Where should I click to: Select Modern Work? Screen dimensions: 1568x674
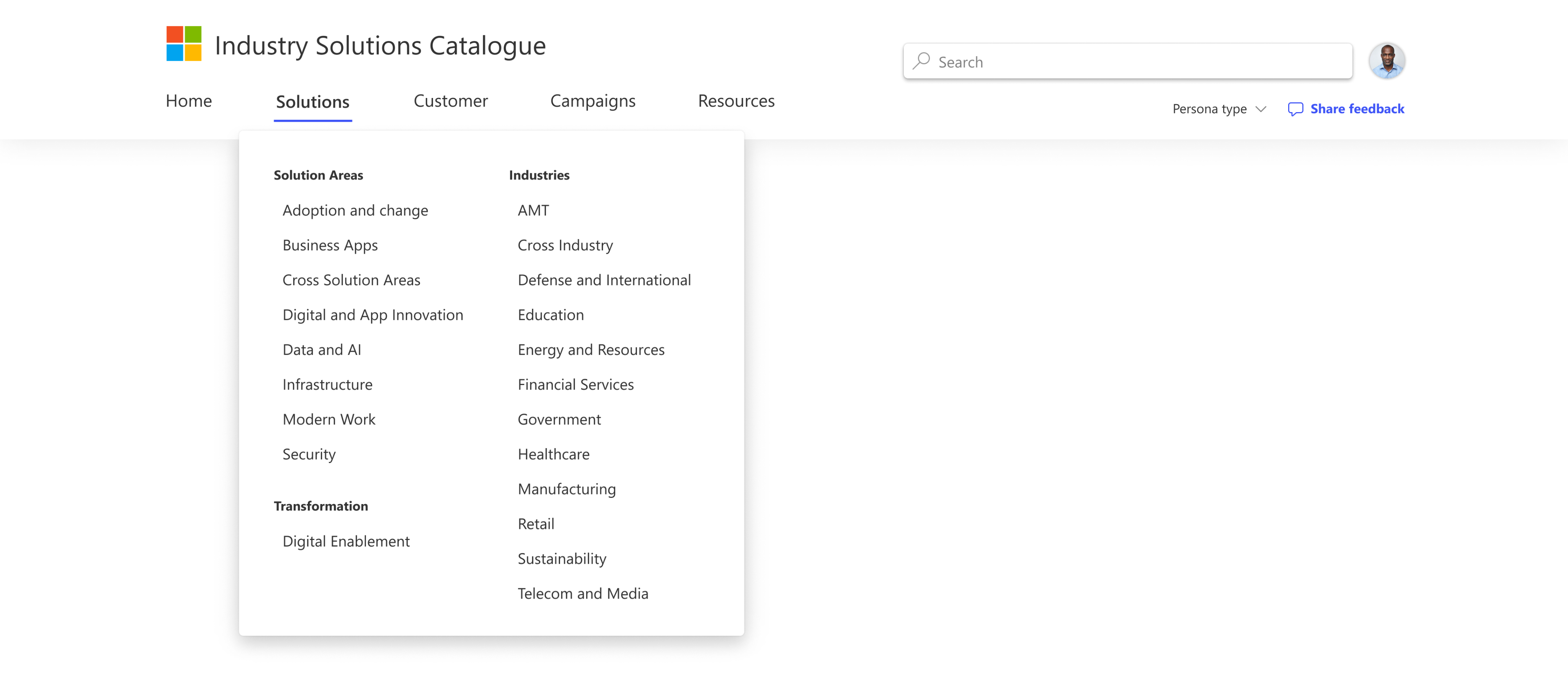[x=329, y=419]
